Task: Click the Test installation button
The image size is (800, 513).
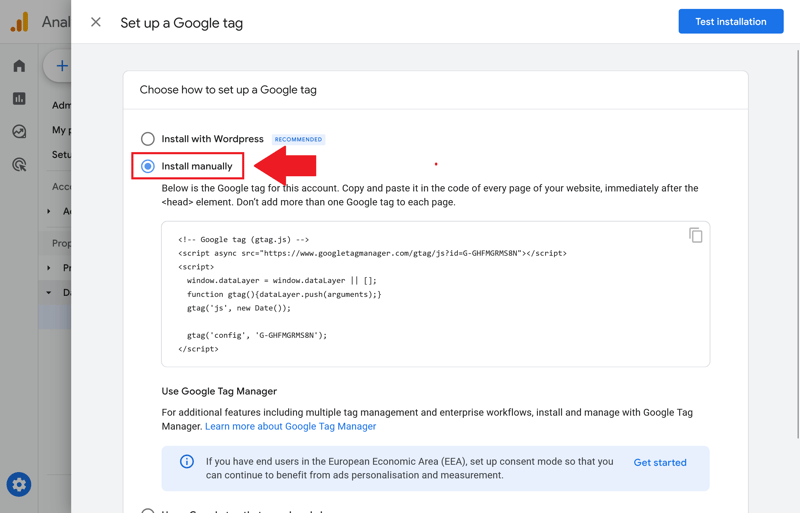Action: [x=730, y=22]
